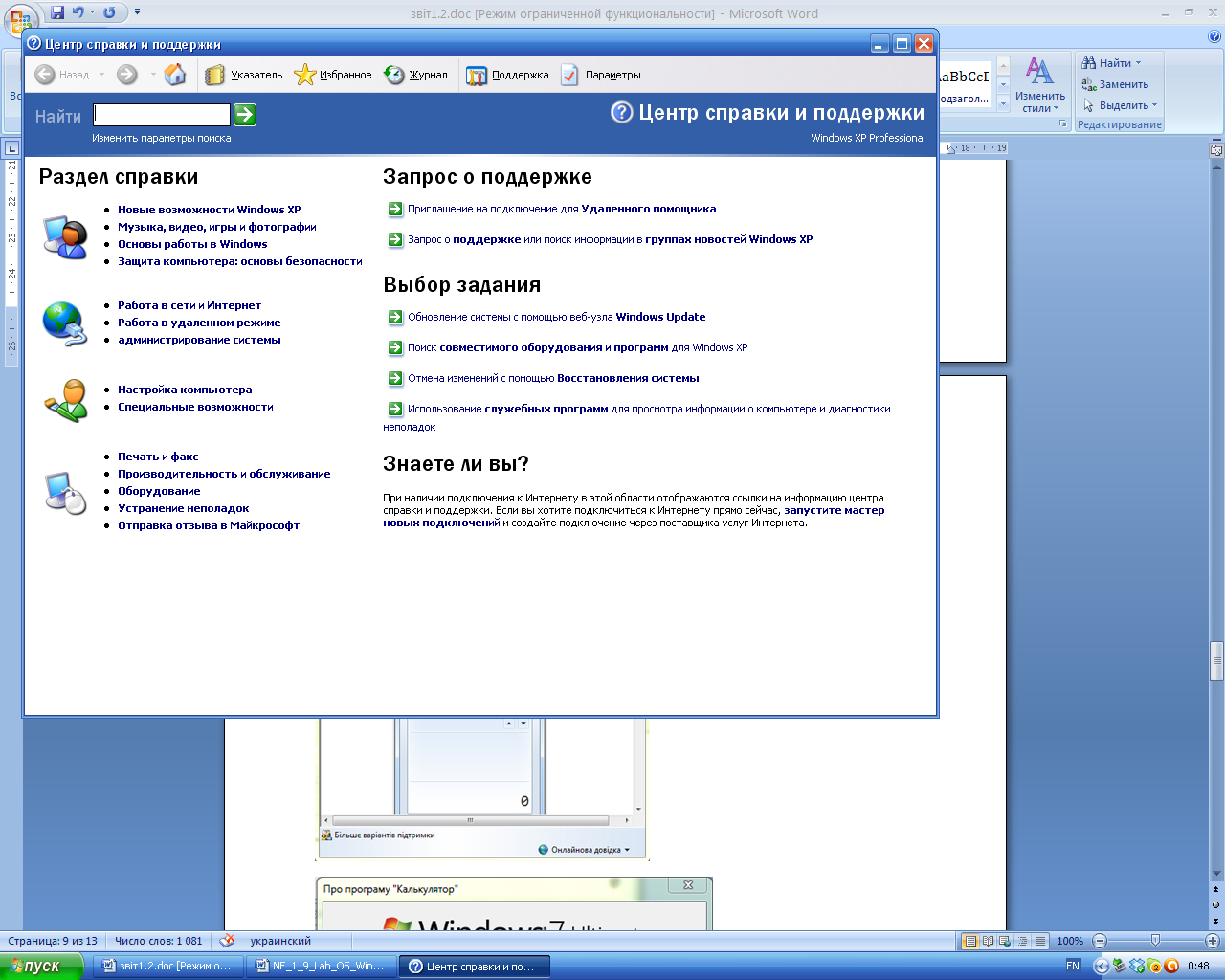The image size is (1225, 980).
Task: Open Производительность и обслуживание topic
Action: (224, 474)
